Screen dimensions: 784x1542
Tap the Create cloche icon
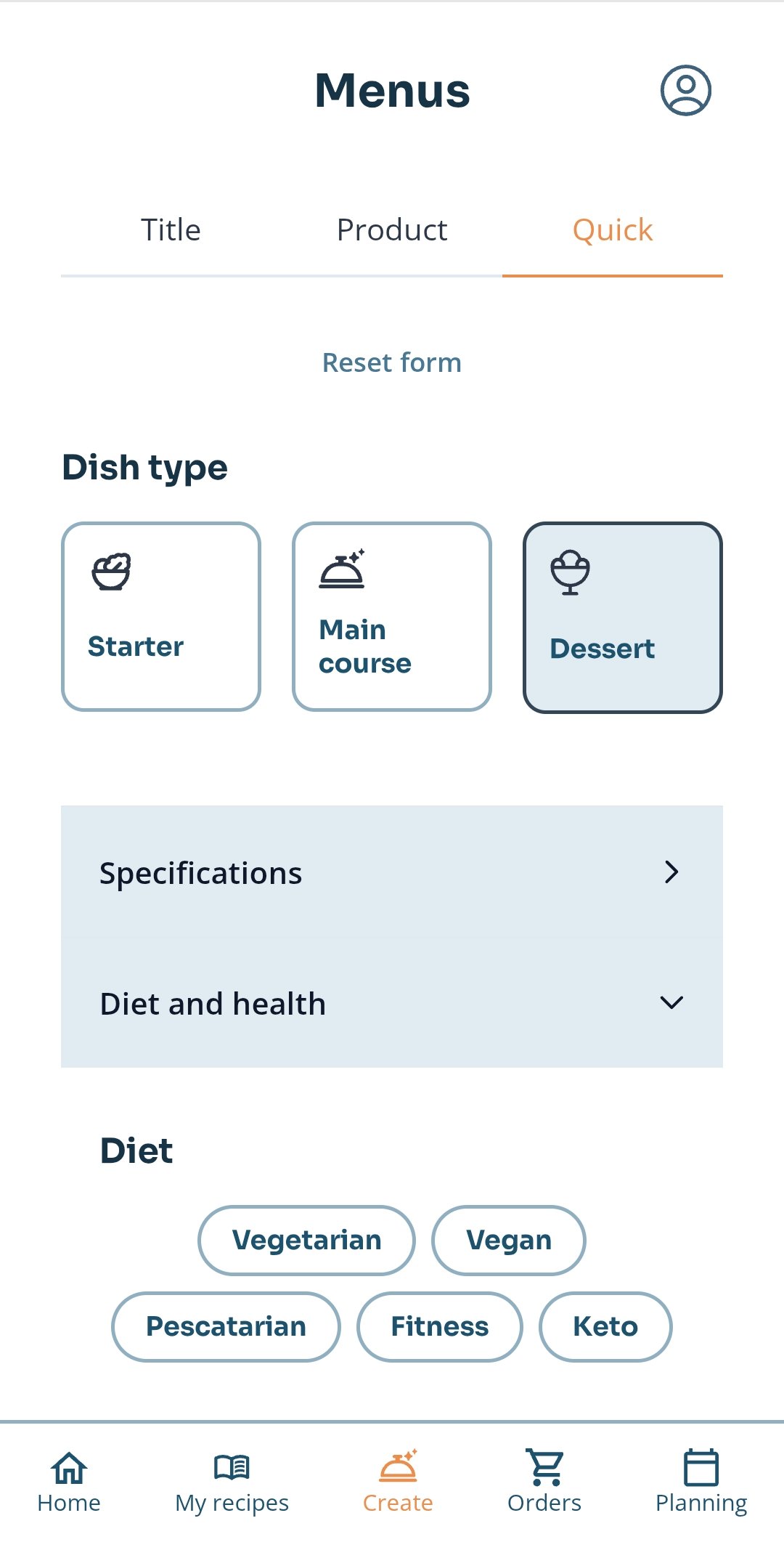point(398,1466)
